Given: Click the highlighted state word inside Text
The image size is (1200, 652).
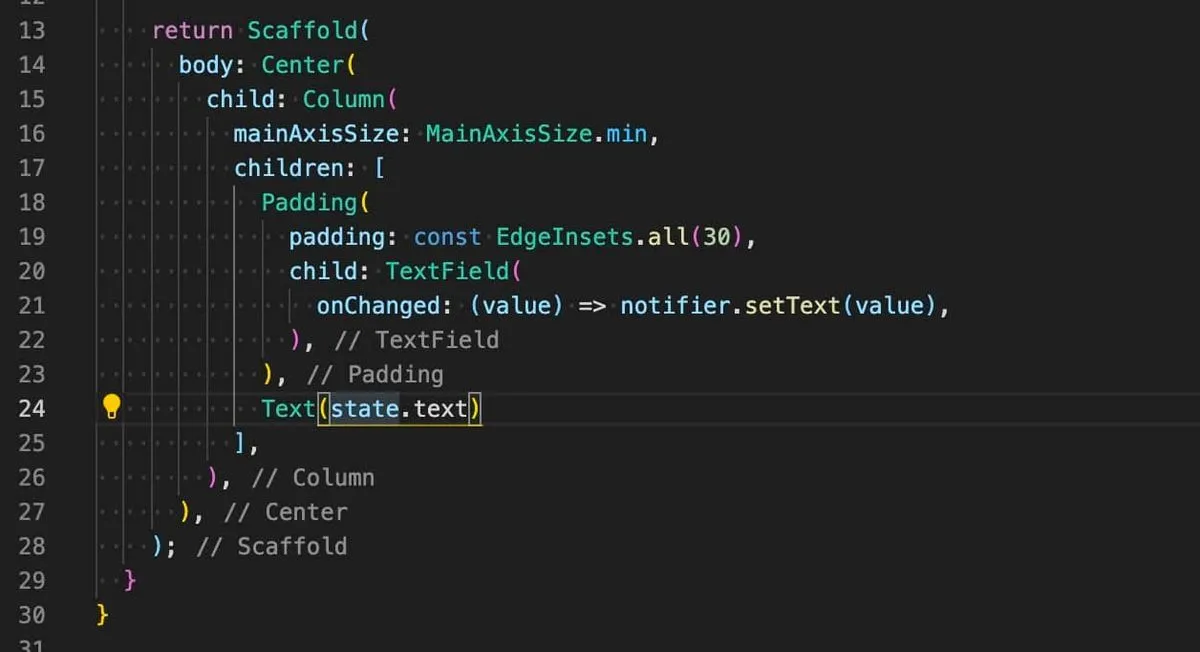Looking at the screenshot, I should coord(365,408).
